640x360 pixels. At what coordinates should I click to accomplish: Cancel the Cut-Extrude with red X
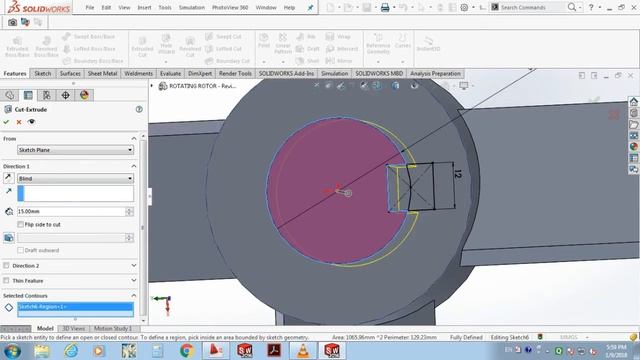(x=19, y=122)
